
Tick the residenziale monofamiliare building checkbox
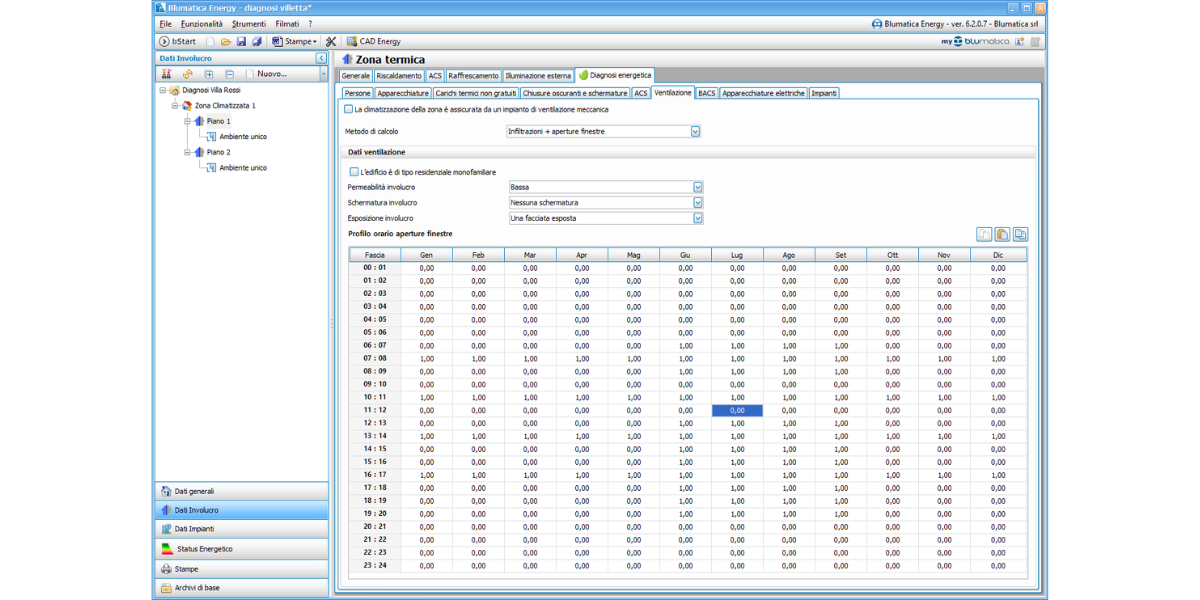(x=354, y=172)
